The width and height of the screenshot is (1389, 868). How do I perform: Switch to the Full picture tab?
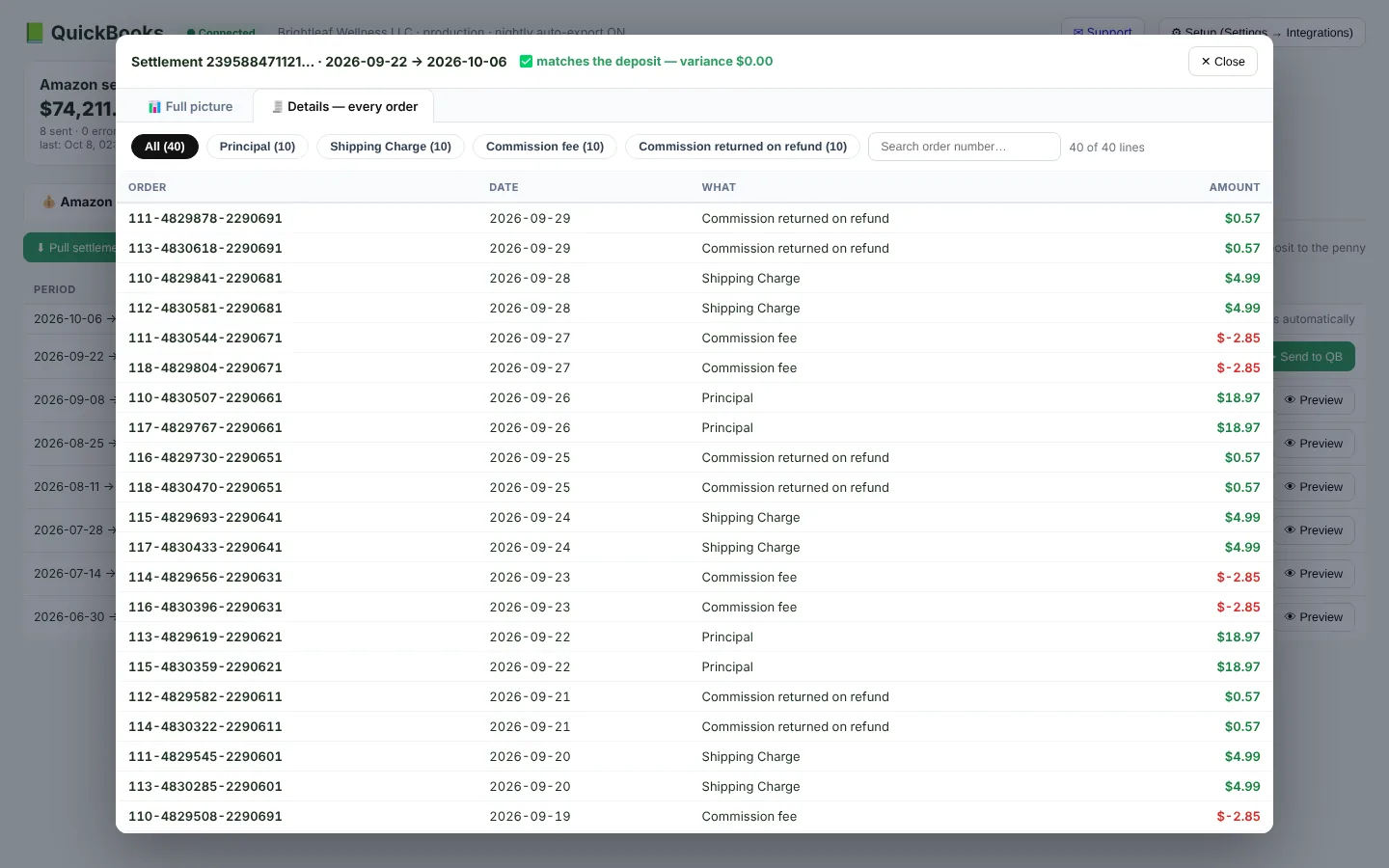click(190, 107)
